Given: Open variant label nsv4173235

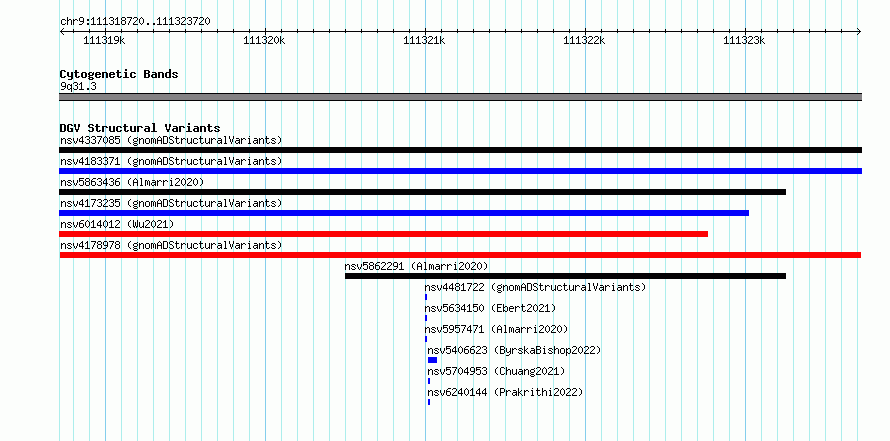Looking at the screenshot, I should [x=171, y=203].
